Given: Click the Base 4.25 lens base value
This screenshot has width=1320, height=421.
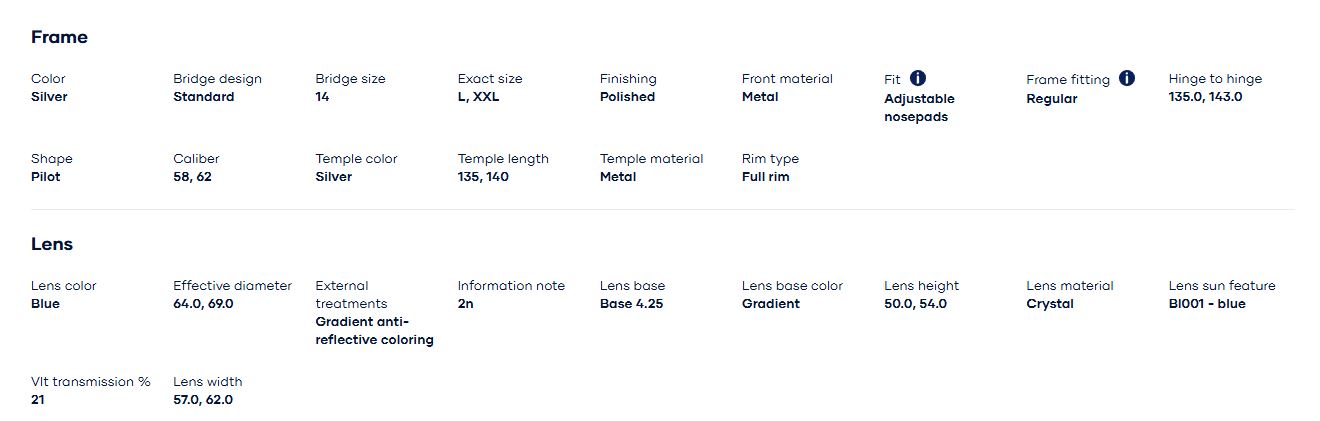Looking at the screenshot, I should point(631,304).
